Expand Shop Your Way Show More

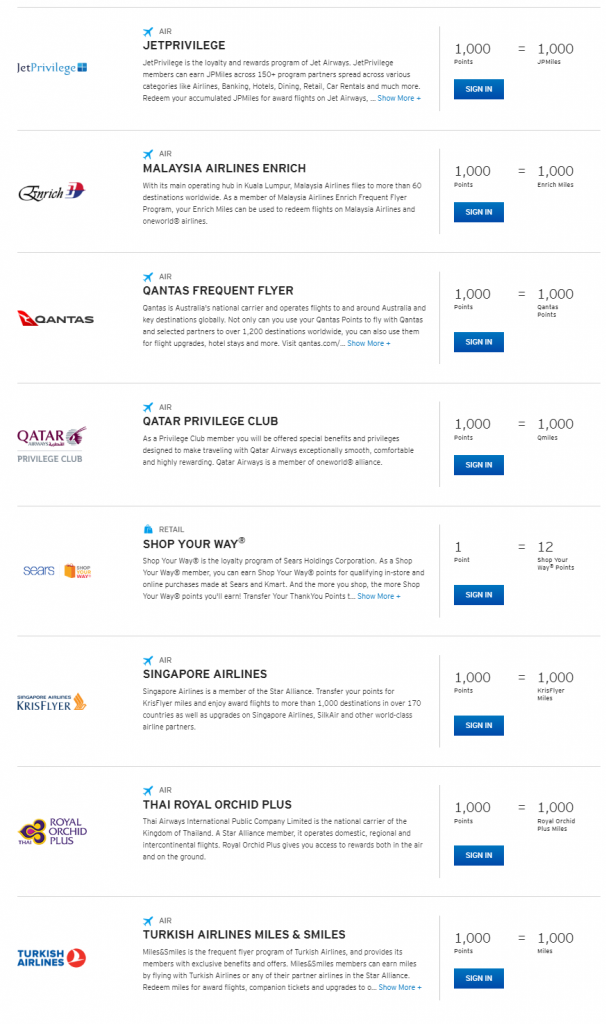point(379,596)
